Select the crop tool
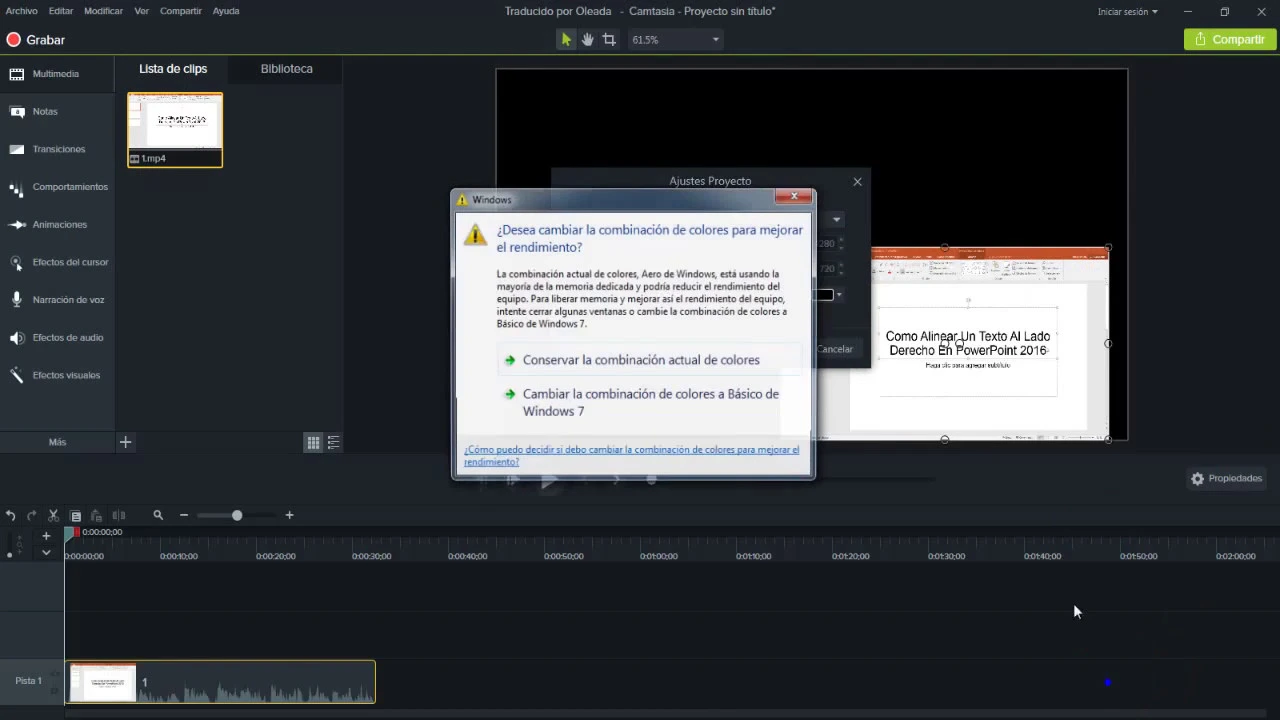The image size is (1280, 720). (609, 39)
